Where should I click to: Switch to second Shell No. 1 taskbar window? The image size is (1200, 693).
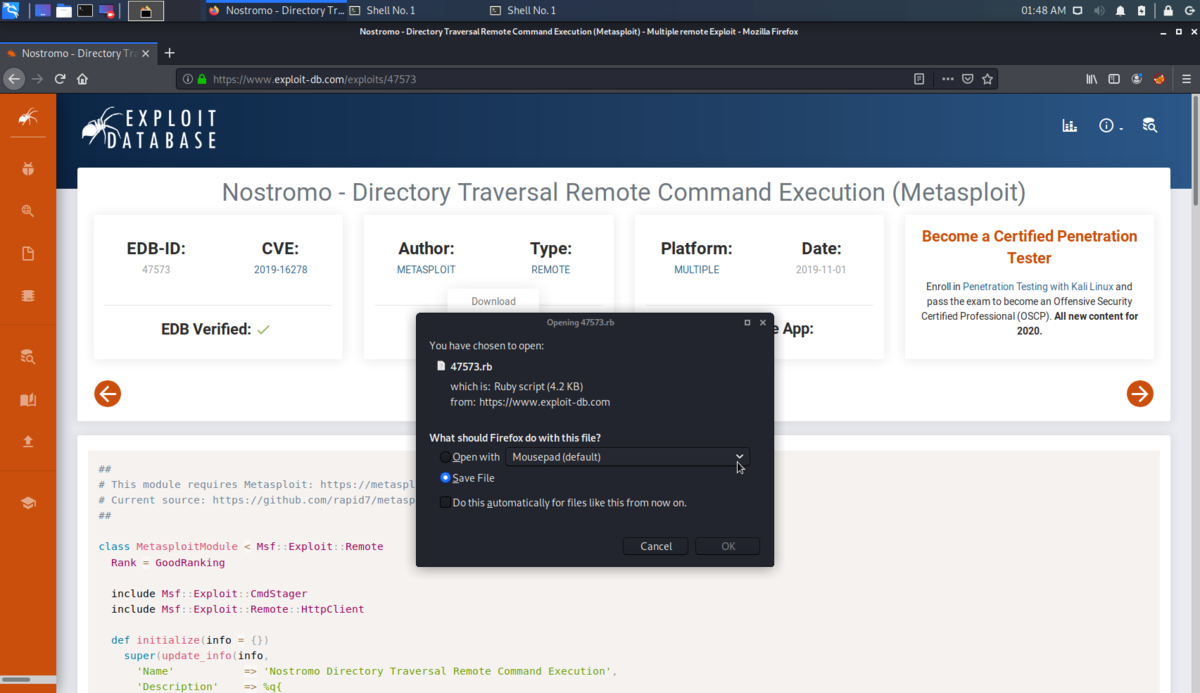[x=523, y=11]
